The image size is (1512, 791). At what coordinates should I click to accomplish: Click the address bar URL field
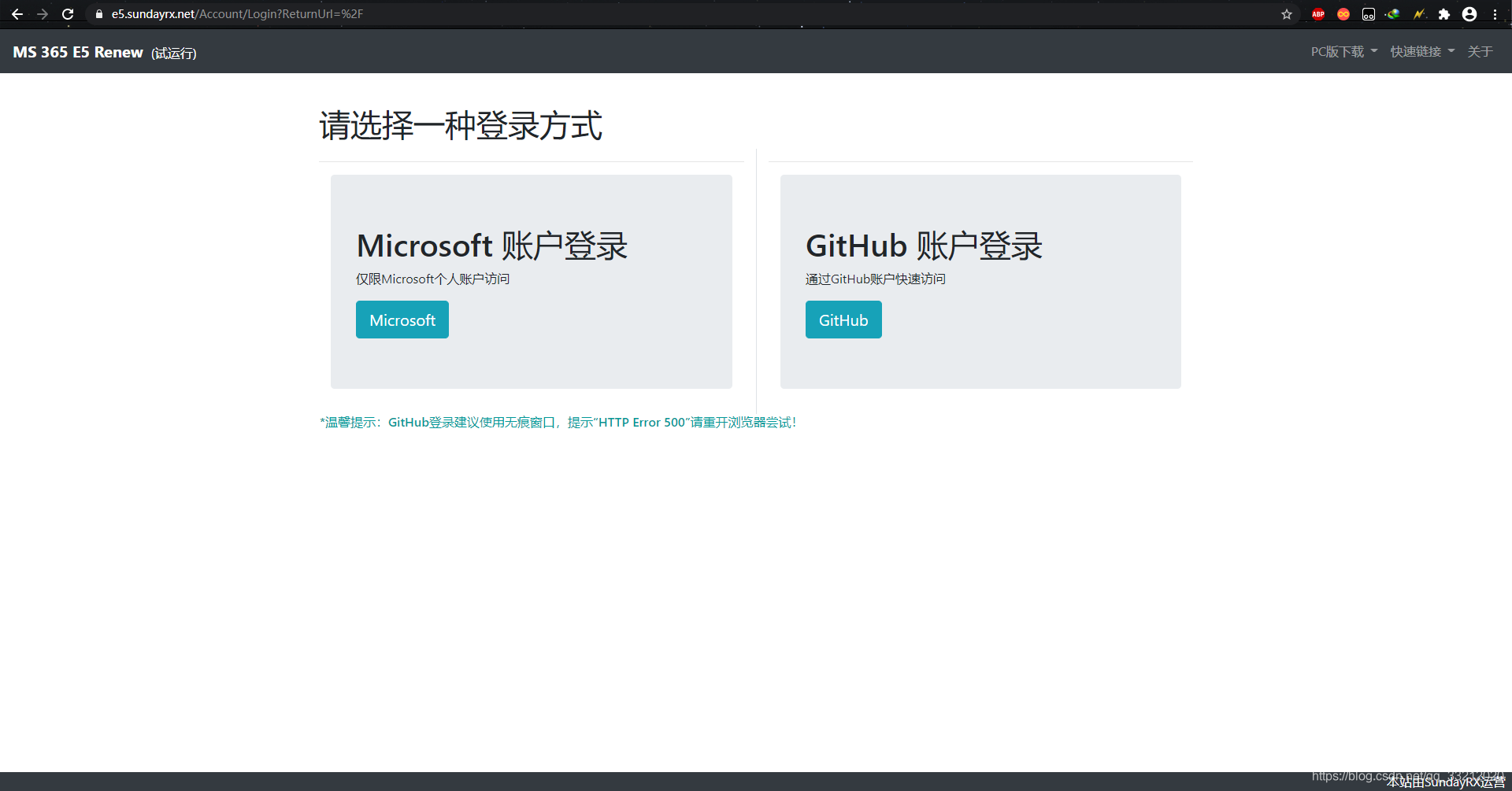coord(693,14)
